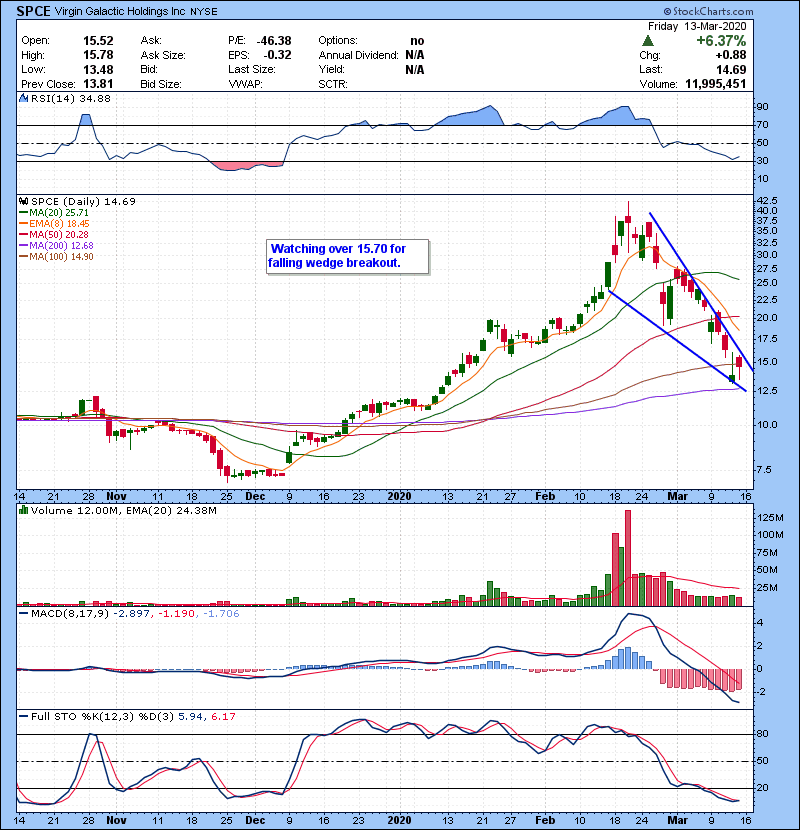The image size is (800, 830).
Task: Click the 42.5 price axis label
Action: [767, 201]
